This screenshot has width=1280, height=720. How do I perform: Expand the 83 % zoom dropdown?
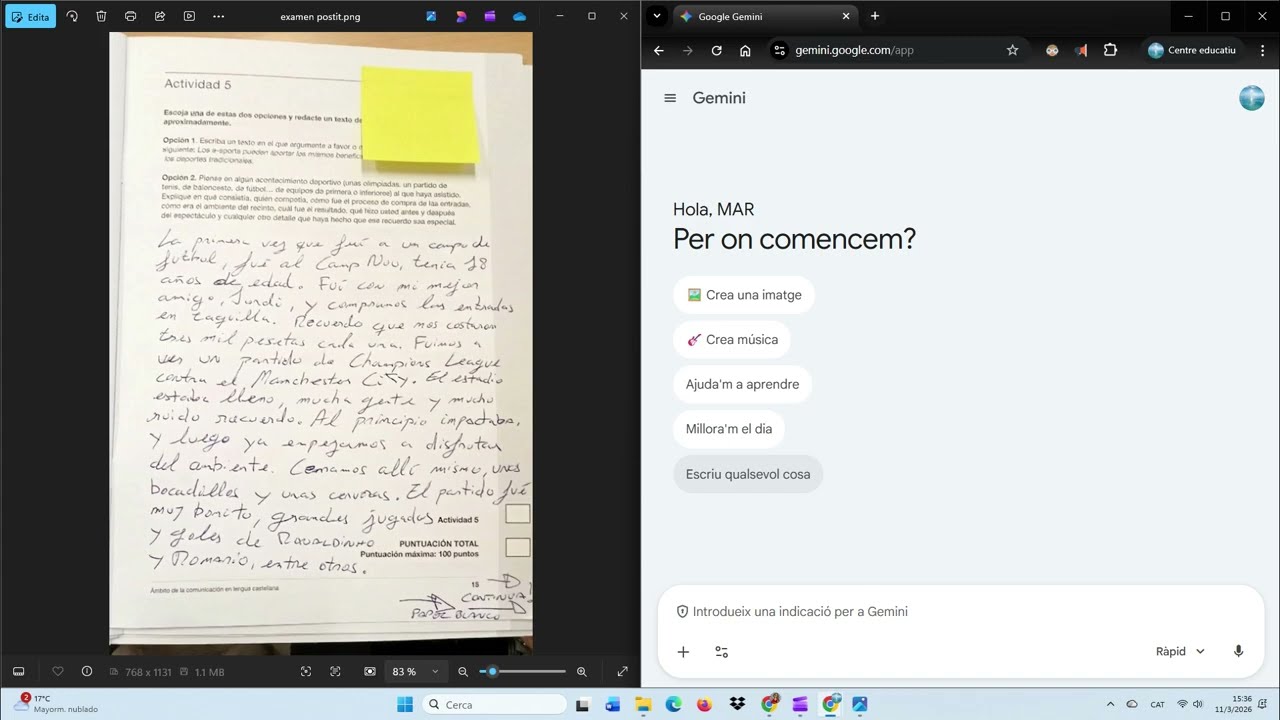point(415,672)
